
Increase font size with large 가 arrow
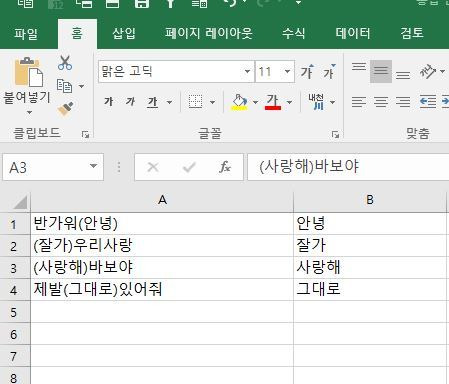pyautogui.click(x=307, y=71)
